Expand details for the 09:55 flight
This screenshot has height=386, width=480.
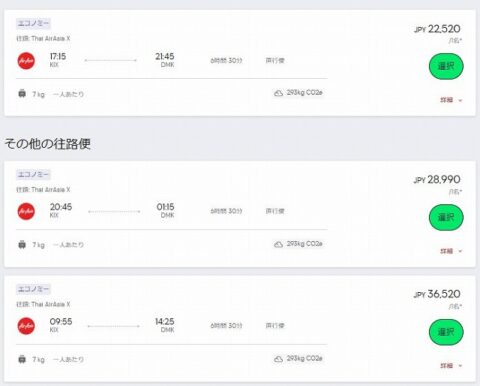(451, 366)
